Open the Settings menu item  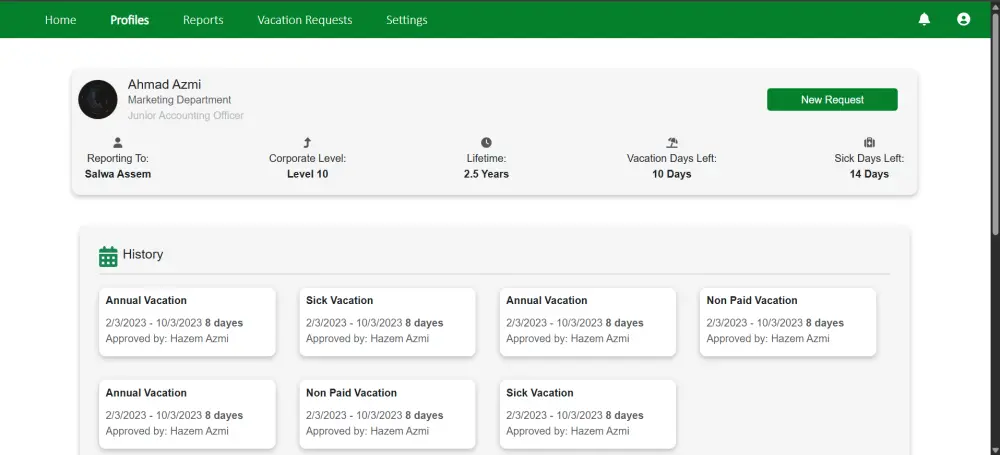tap(407, 20)
